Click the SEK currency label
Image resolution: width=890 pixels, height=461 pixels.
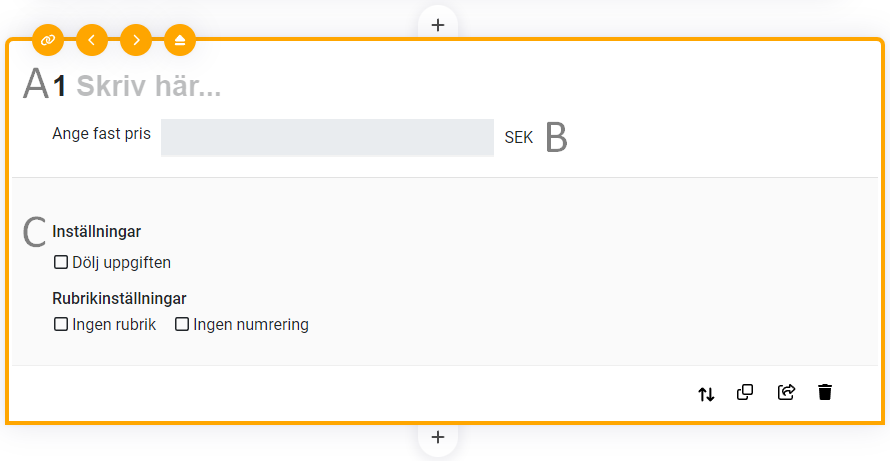point(519,138)
